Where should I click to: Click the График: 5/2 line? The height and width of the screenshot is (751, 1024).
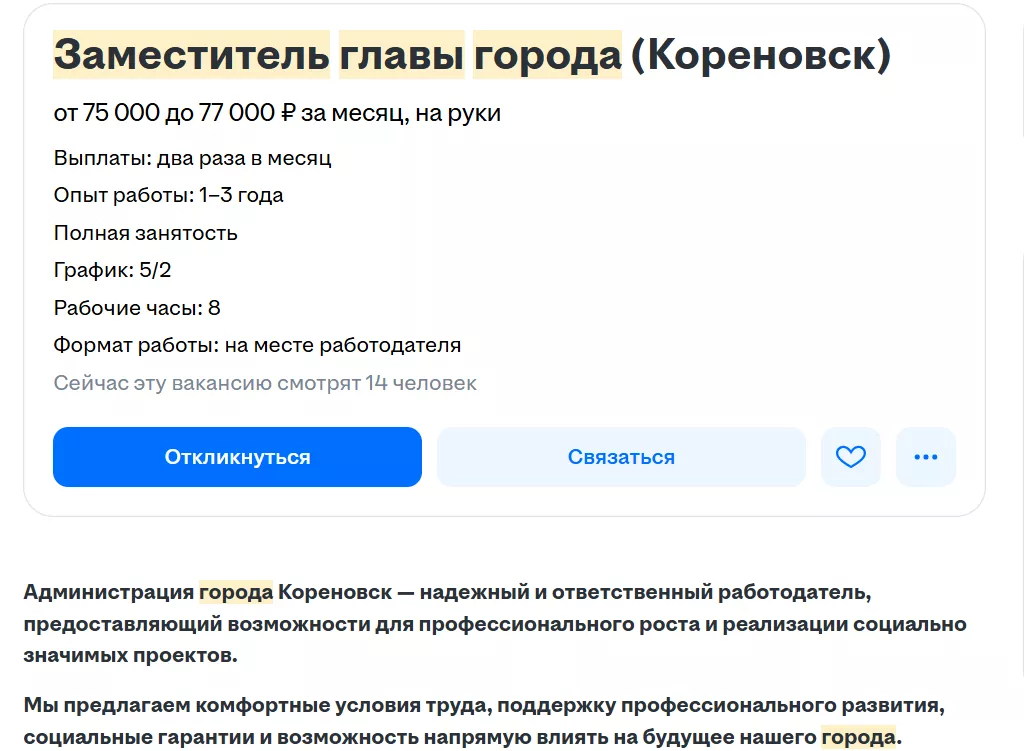[x=112, y=270]
